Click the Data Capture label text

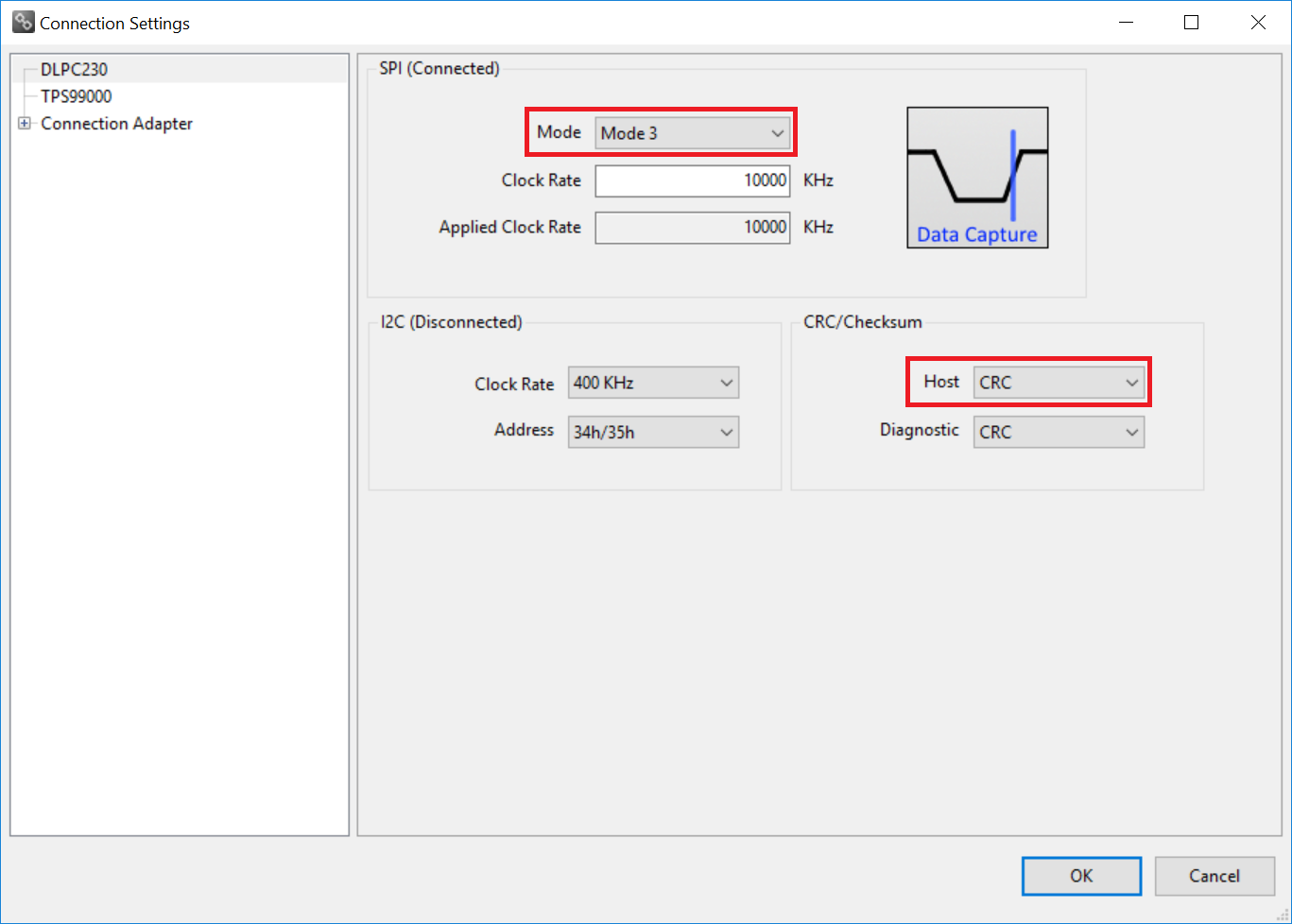click(977, 235)
